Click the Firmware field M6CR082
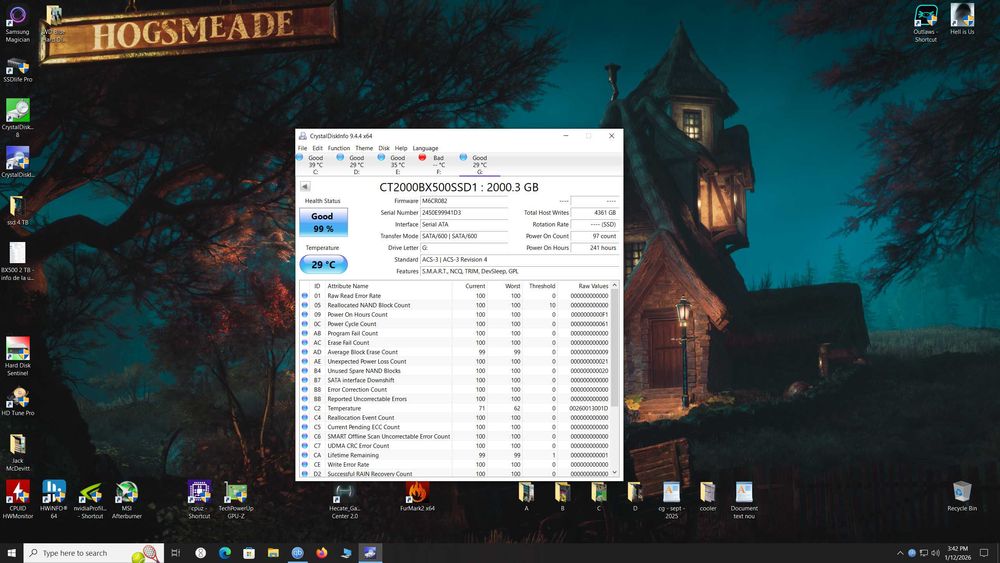 pyautogui.click(x=464, y=201)
